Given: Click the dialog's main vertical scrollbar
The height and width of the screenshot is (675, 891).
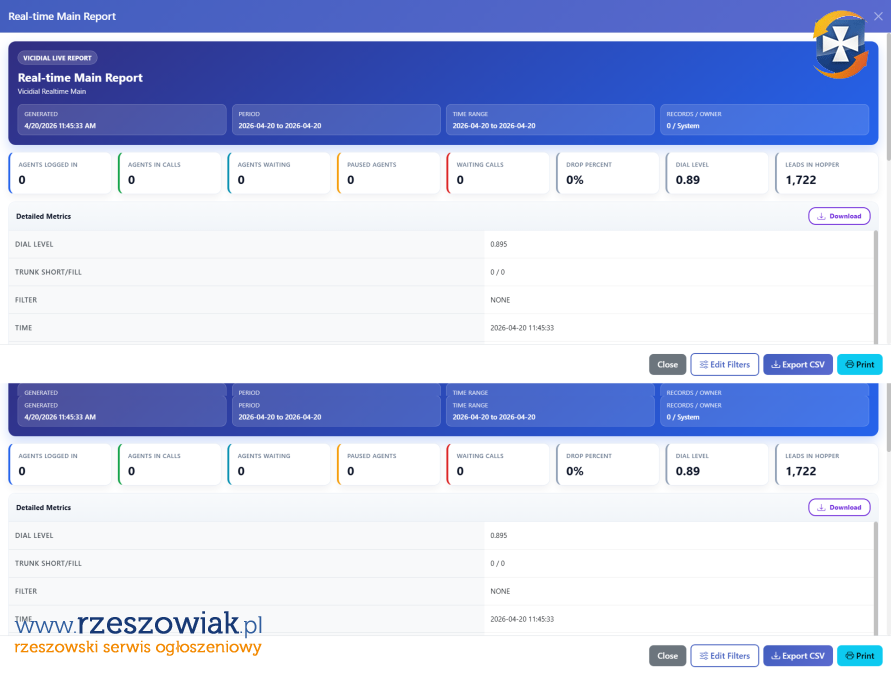Looking at the screenshot, I should 886,100.
